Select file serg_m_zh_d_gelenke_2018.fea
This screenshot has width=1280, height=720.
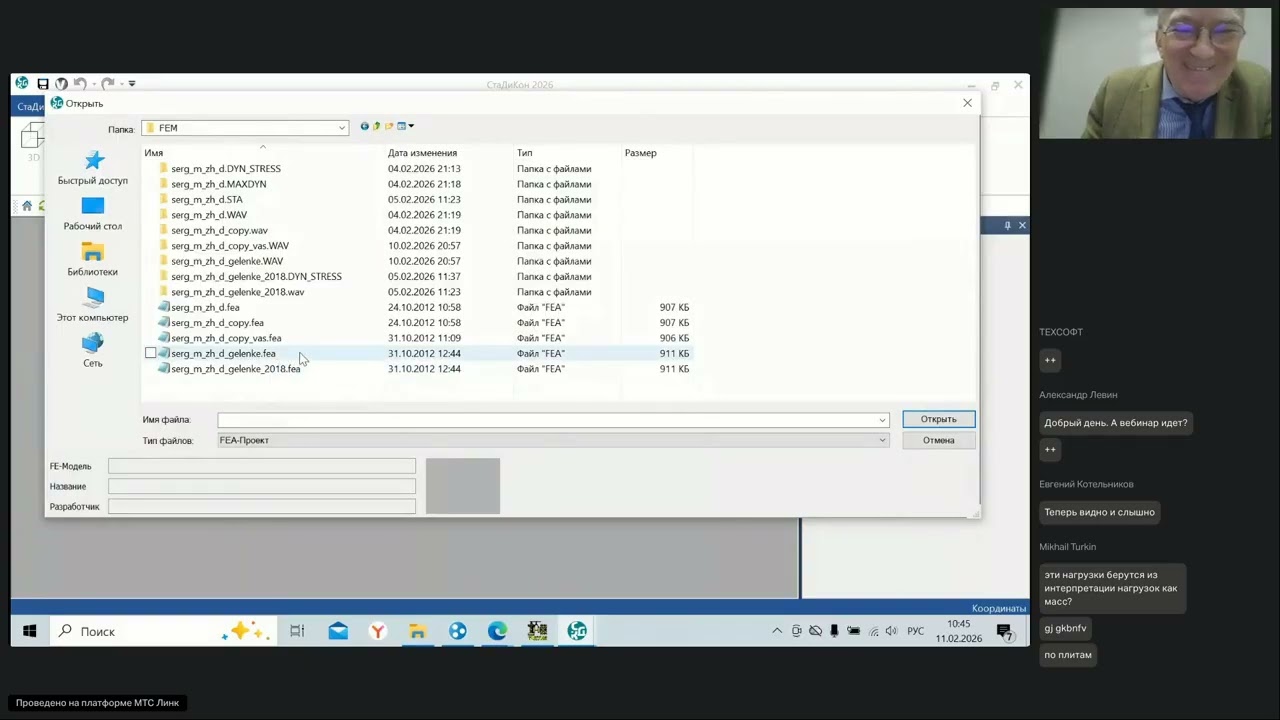[x=235, y=369]
